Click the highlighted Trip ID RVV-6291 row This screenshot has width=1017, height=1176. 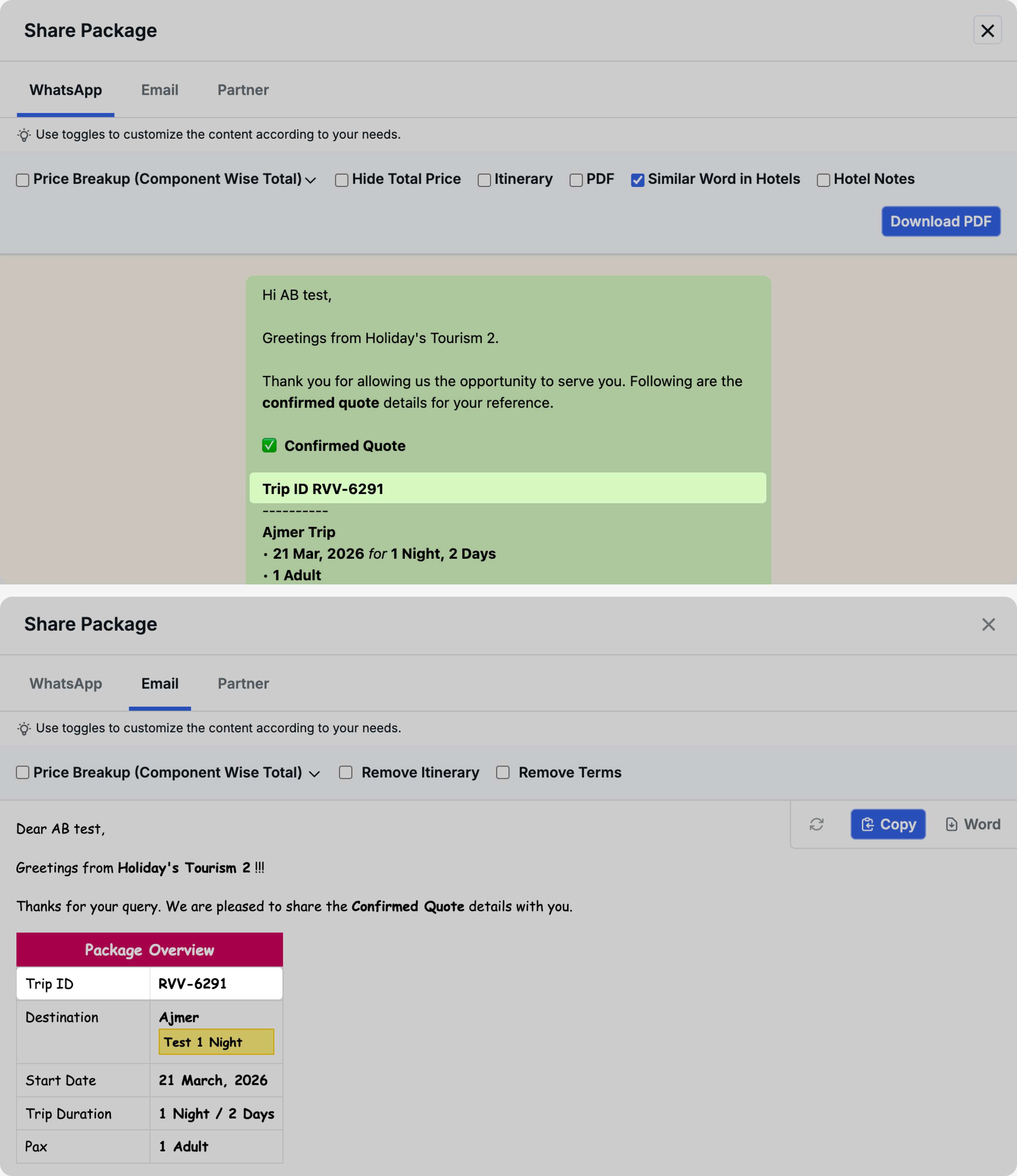(507, 489)
